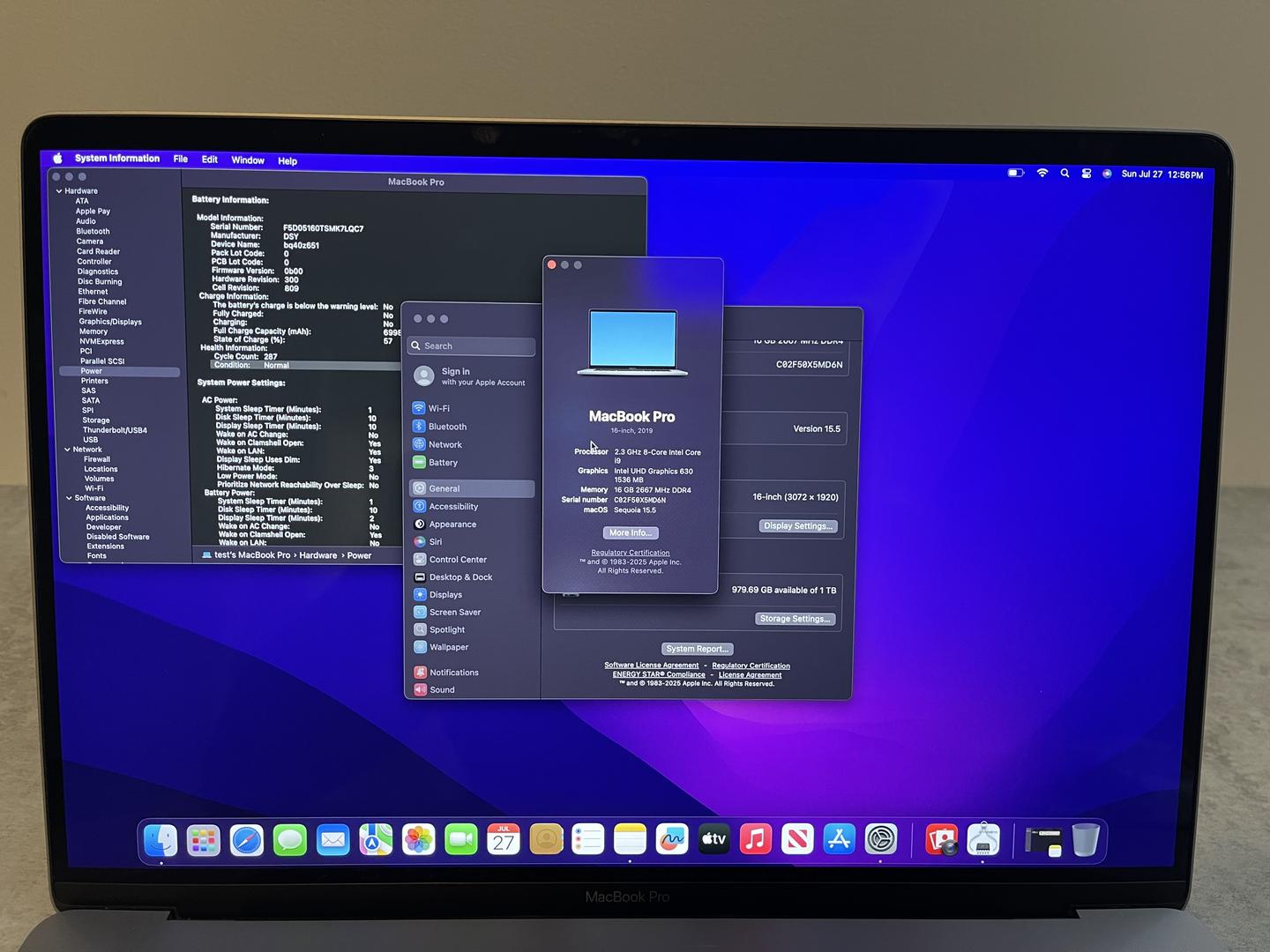This screenshot has width=1270, height=952.
Task: Open the File menu
Action: [181, 160]
